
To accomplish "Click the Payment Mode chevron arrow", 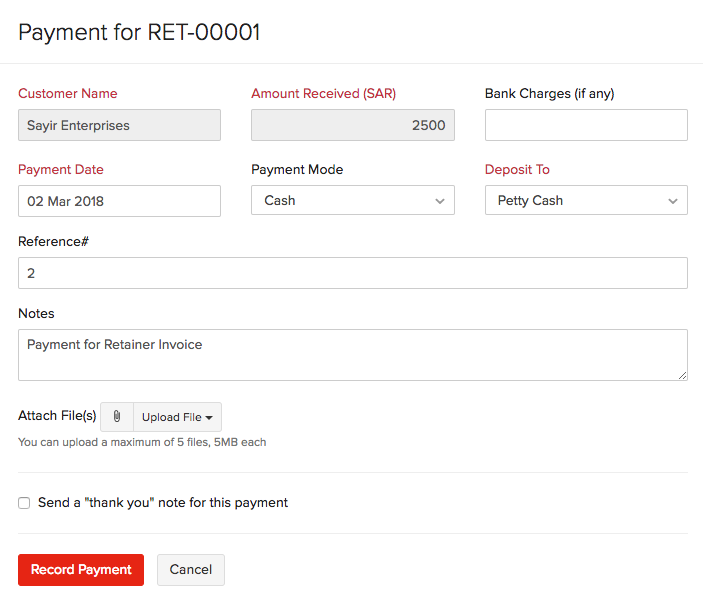I will pyautogui.click(x=440, y=201).
